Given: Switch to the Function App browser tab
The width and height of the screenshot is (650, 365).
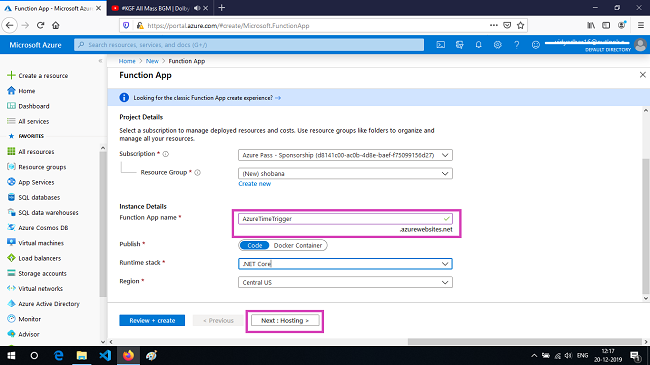Looking at the screenshot, I should tap(53, 8).
